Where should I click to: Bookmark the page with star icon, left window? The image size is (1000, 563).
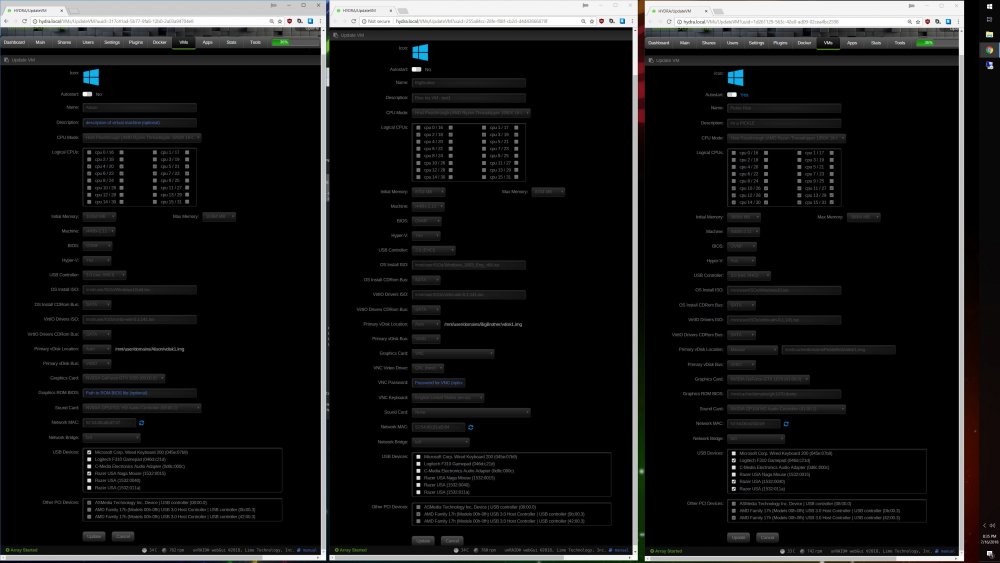click(x=280, y=21)
